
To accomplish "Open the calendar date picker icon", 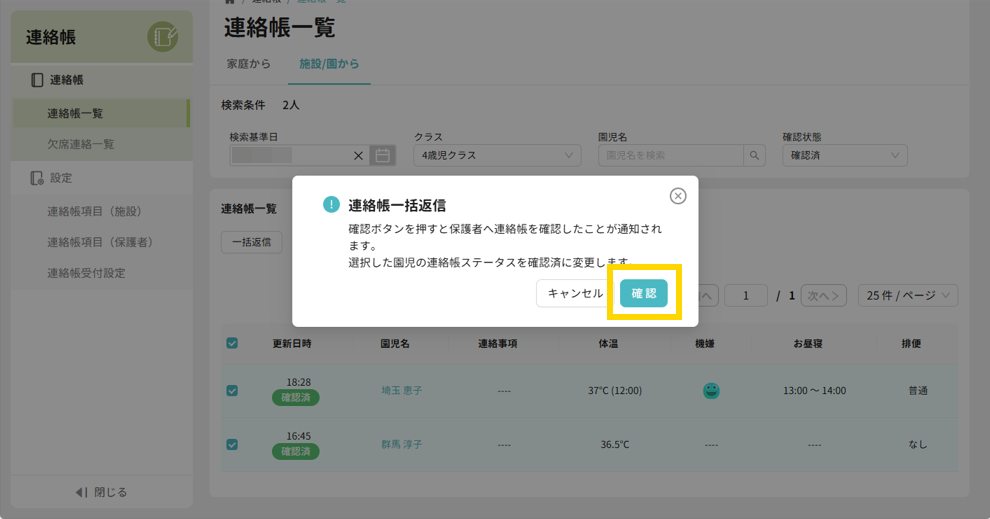I will [382, 155].
